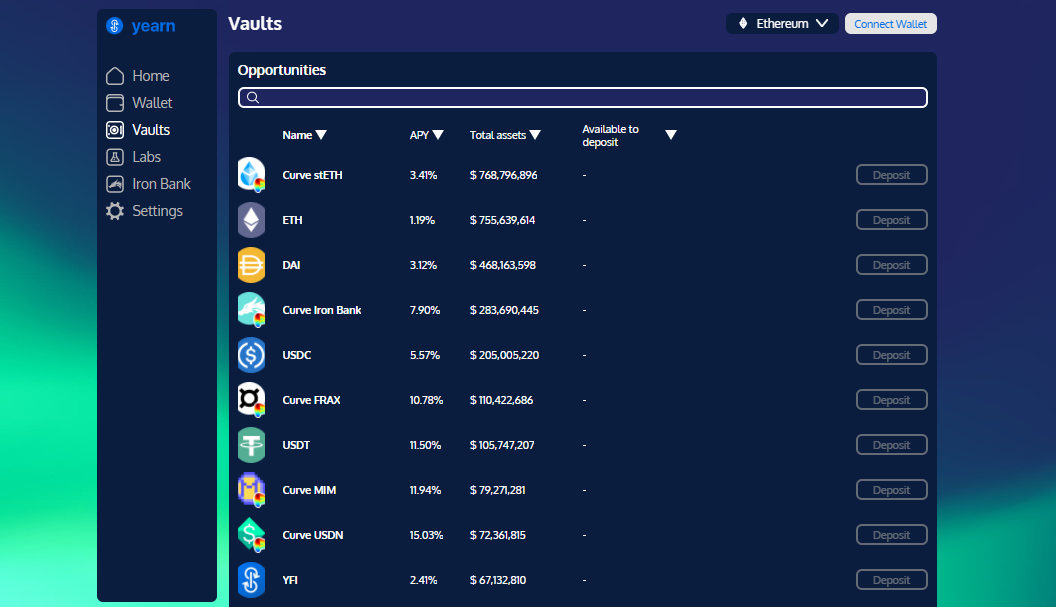Open the Ethereum network dropdown

point(782,23)
